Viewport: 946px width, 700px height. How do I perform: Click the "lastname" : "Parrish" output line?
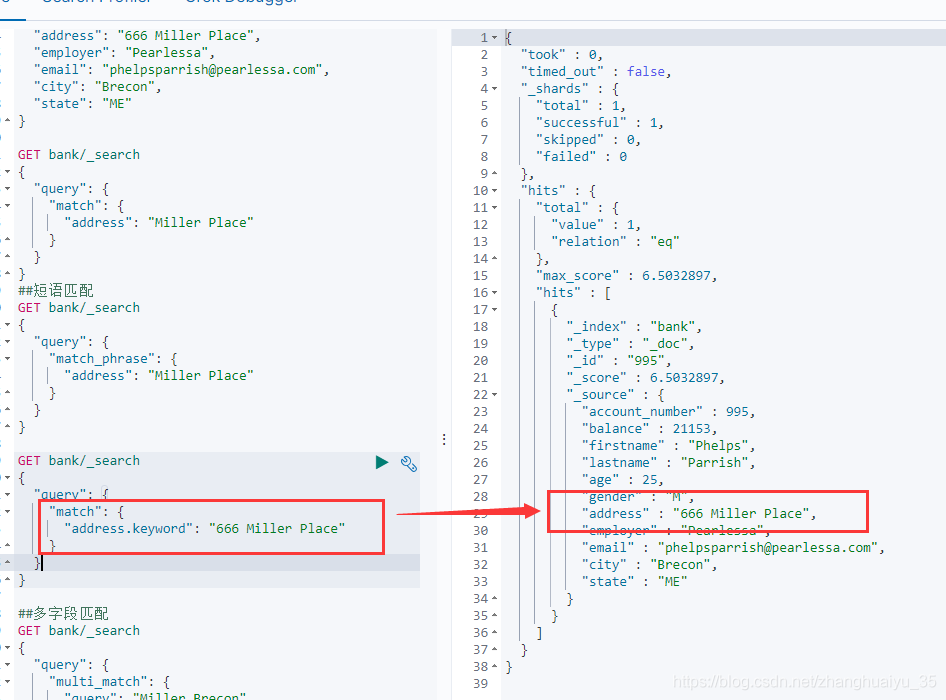668,462
